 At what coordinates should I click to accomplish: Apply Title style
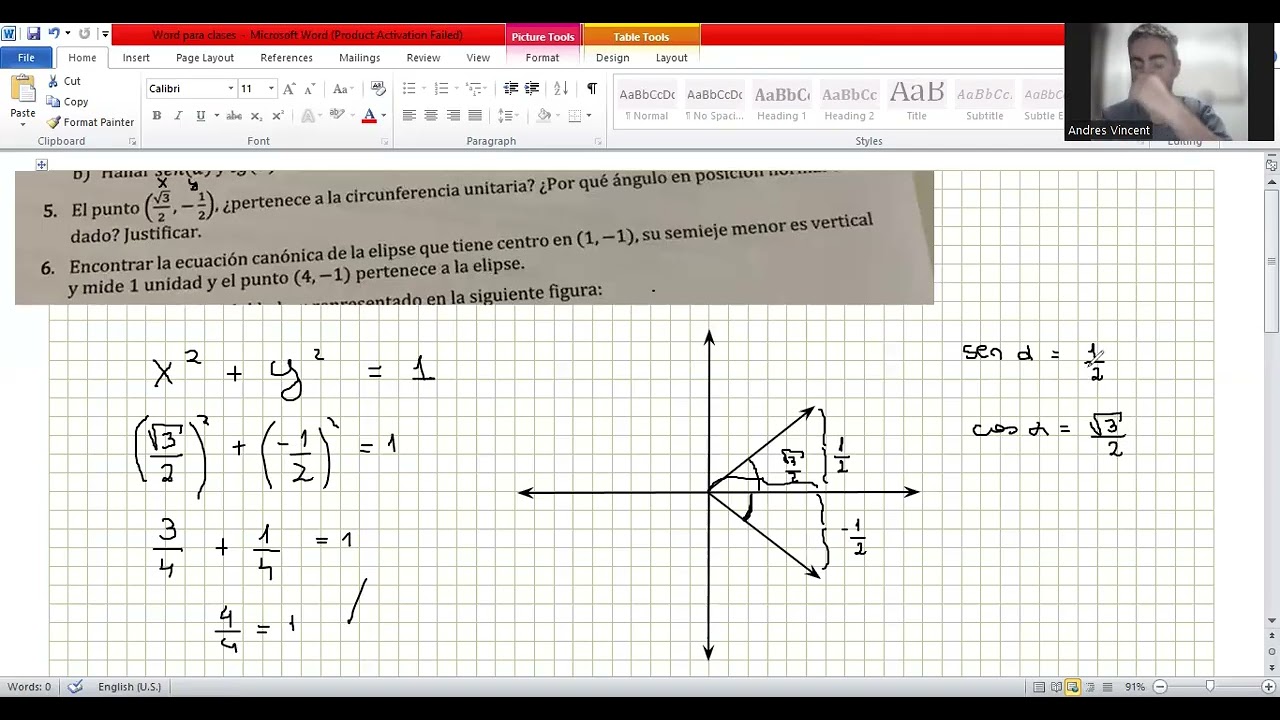tap(916, 103)
